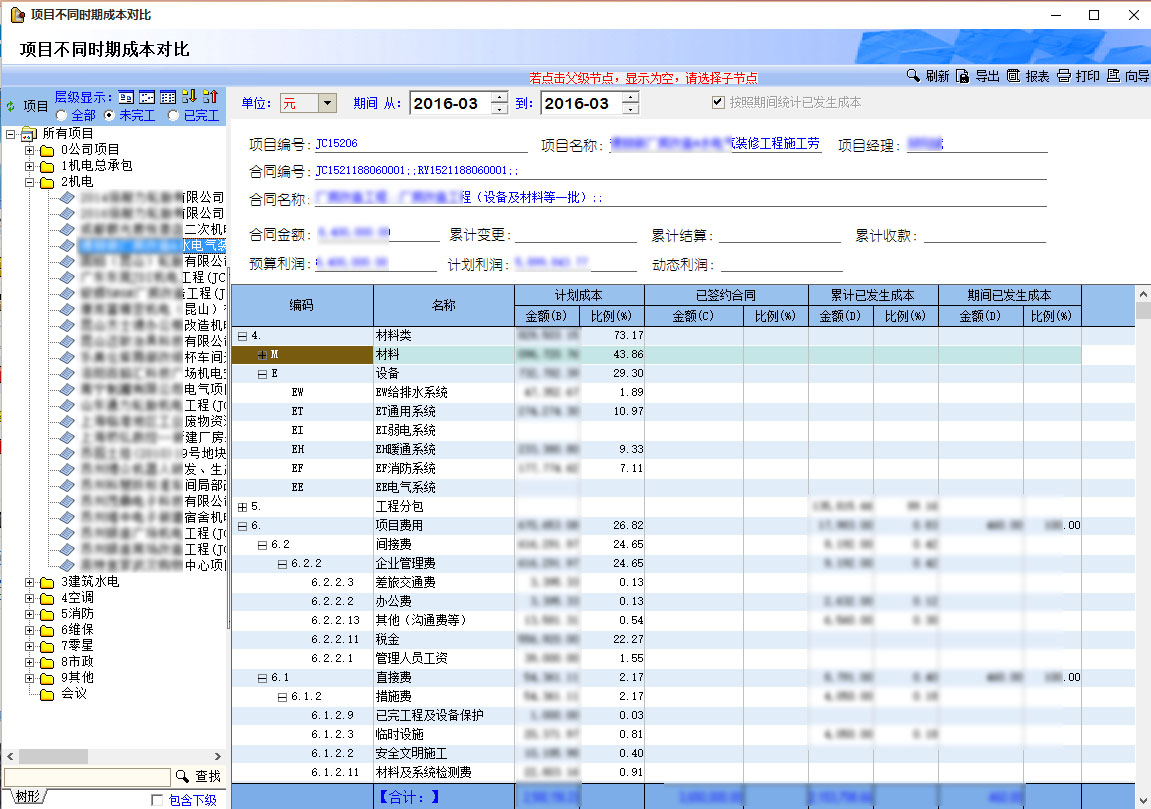Collapse the 6.2.2 企业管理费 row

coord(282,564)
